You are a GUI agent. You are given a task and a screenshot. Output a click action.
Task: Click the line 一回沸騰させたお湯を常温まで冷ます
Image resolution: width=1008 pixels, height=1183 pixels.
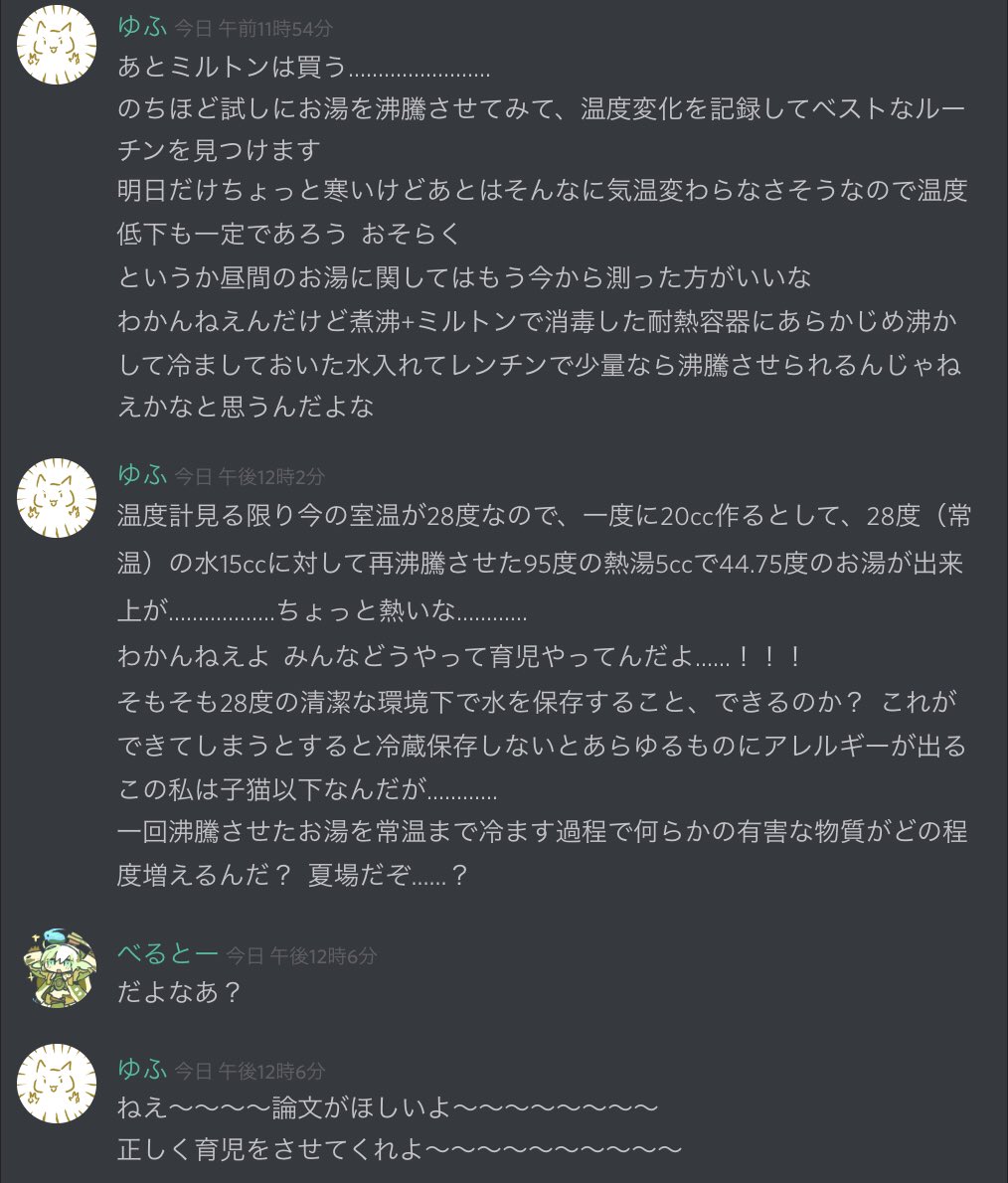point(543,853)
